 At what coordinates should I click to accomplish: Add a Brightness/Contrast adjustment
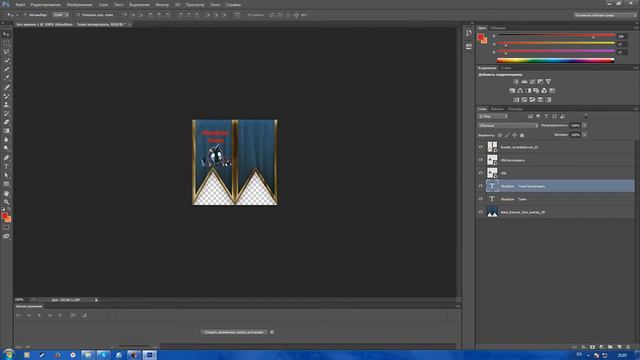coord(516,82)
